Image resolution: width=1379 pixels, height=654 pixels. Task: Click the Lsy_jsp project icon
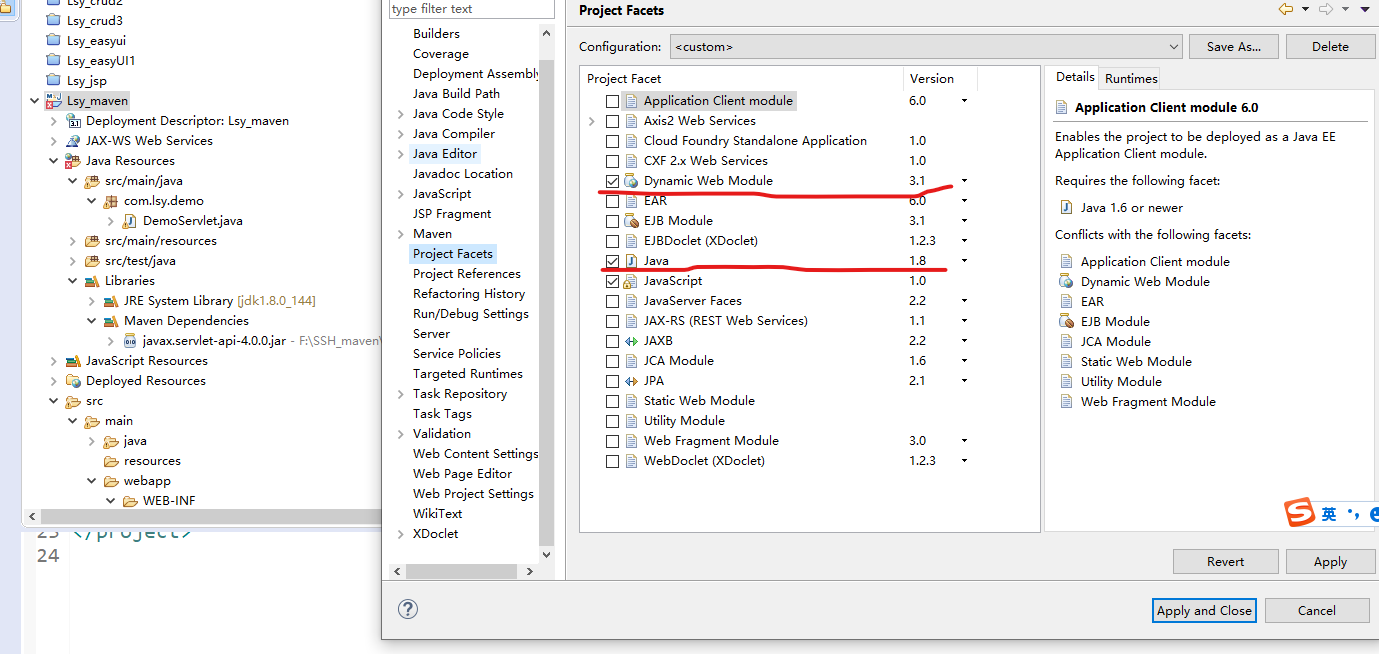[x=54, y=81]
